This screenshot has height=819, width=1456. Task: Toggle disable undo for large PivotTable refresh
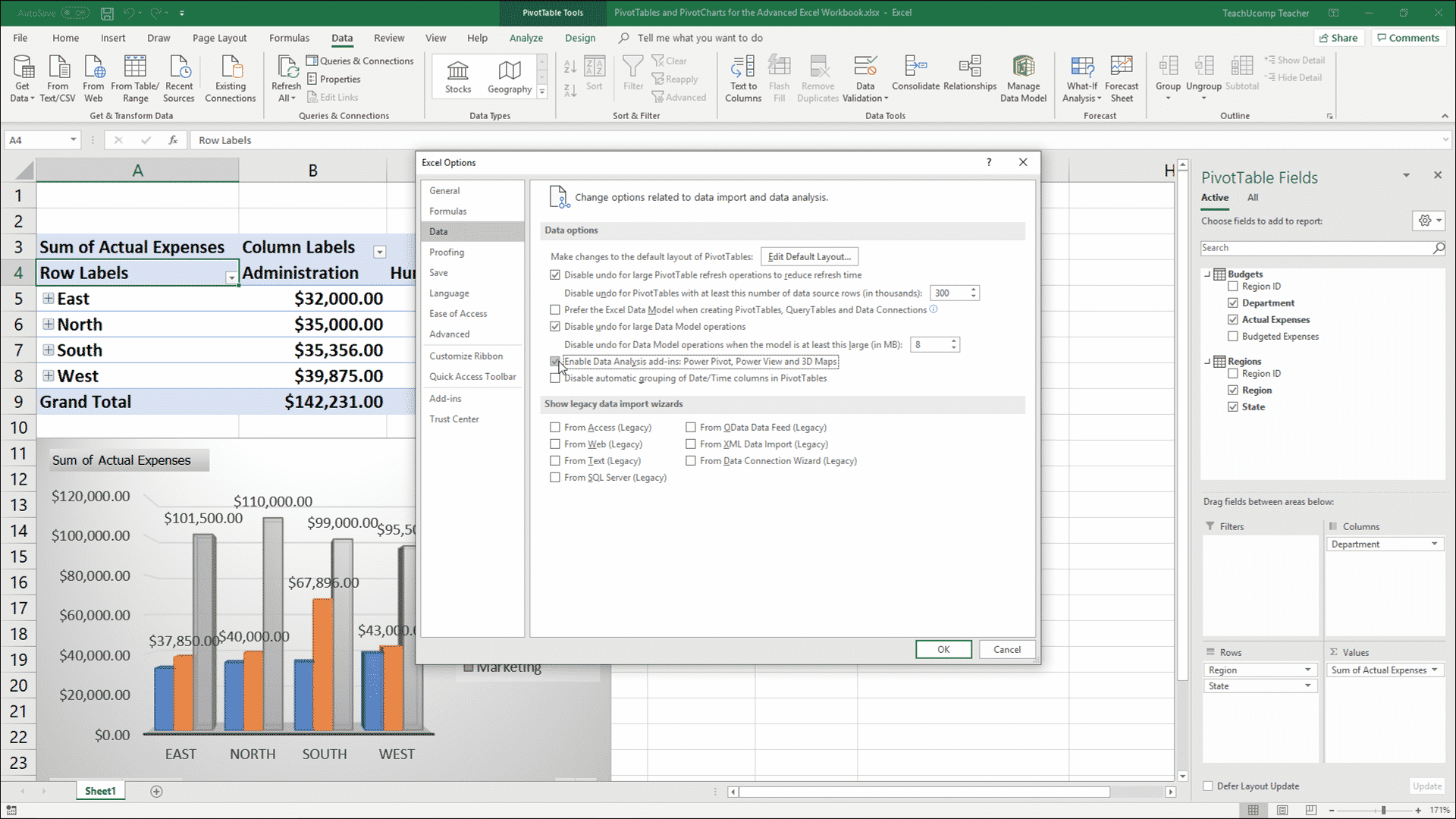[556, 275]
